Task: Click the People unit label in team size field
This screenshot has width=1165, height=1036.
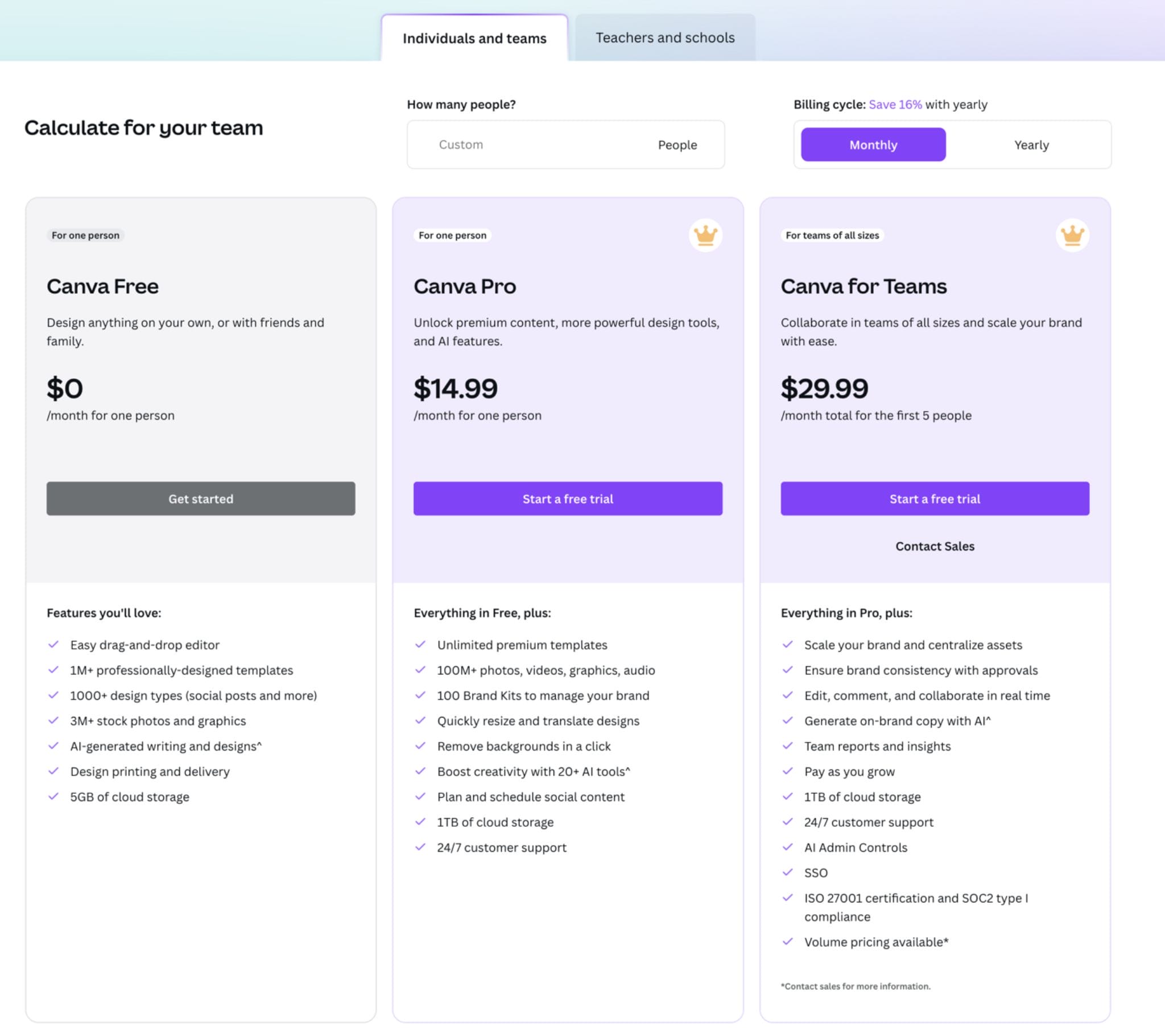Action: click(677, 145)
